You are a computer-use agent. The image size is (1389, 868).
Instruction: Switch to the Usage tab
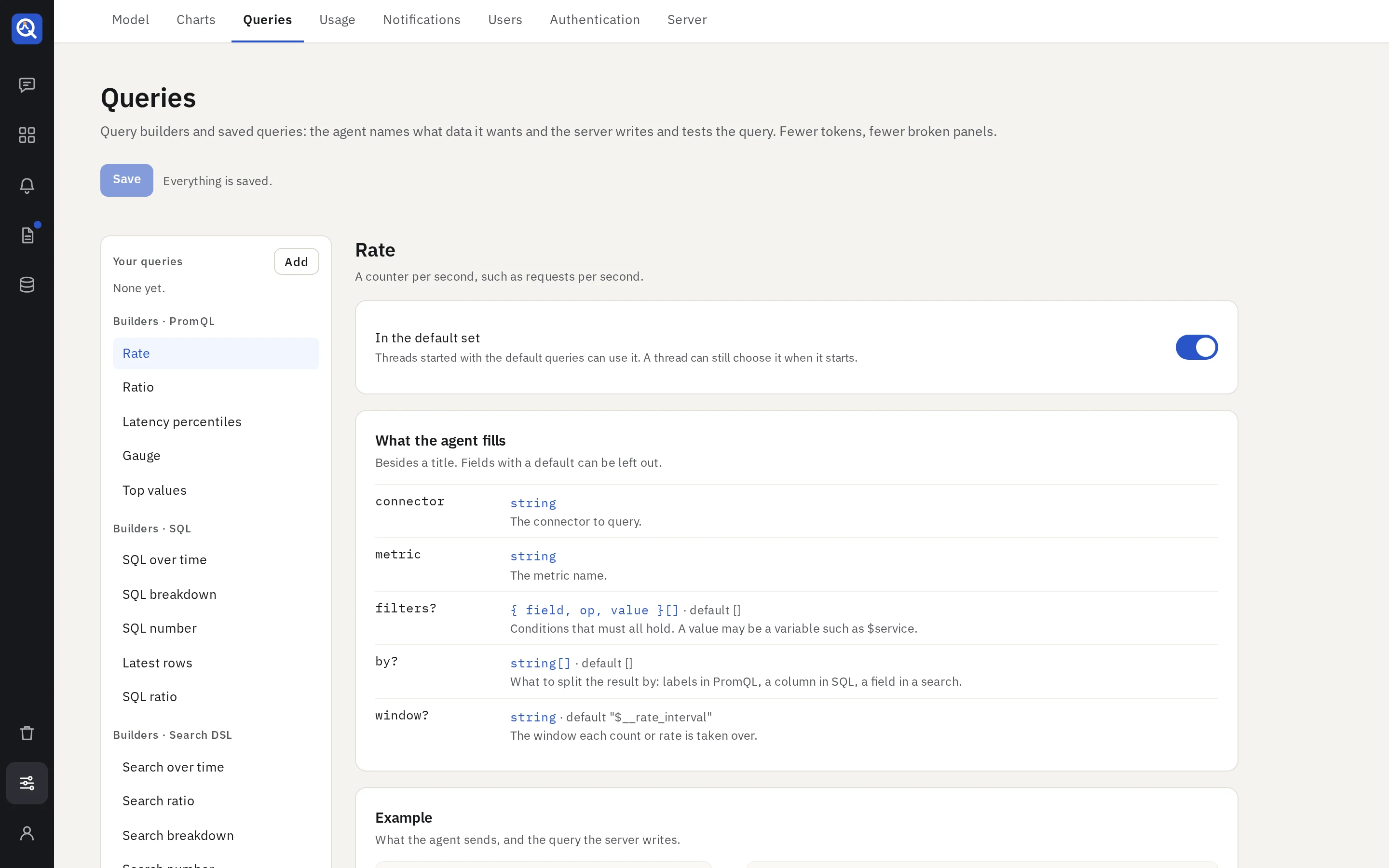coord(337,20)
